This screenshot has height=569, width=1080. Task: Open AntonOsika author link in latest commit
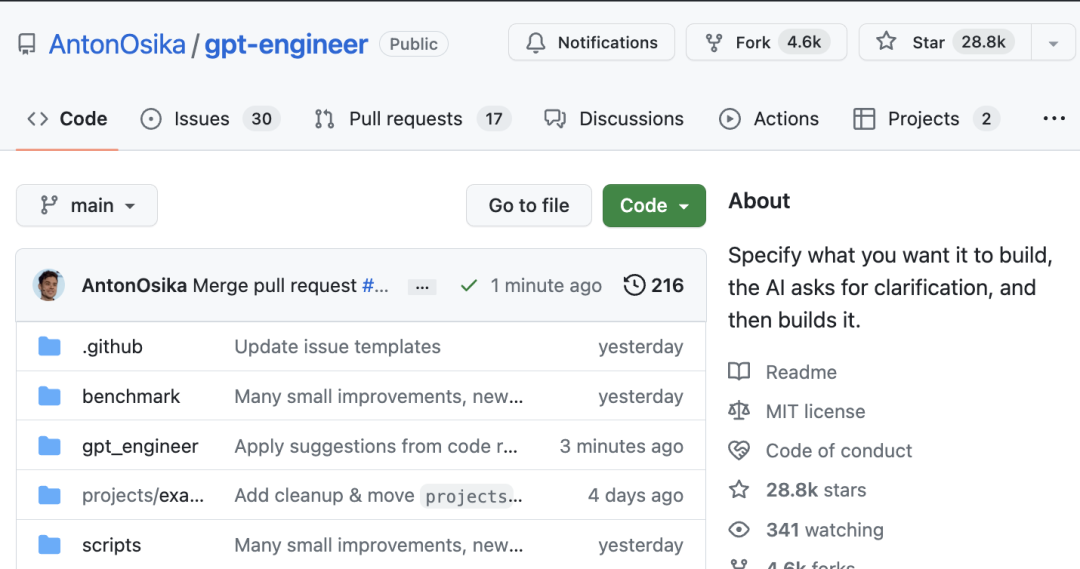134,285
